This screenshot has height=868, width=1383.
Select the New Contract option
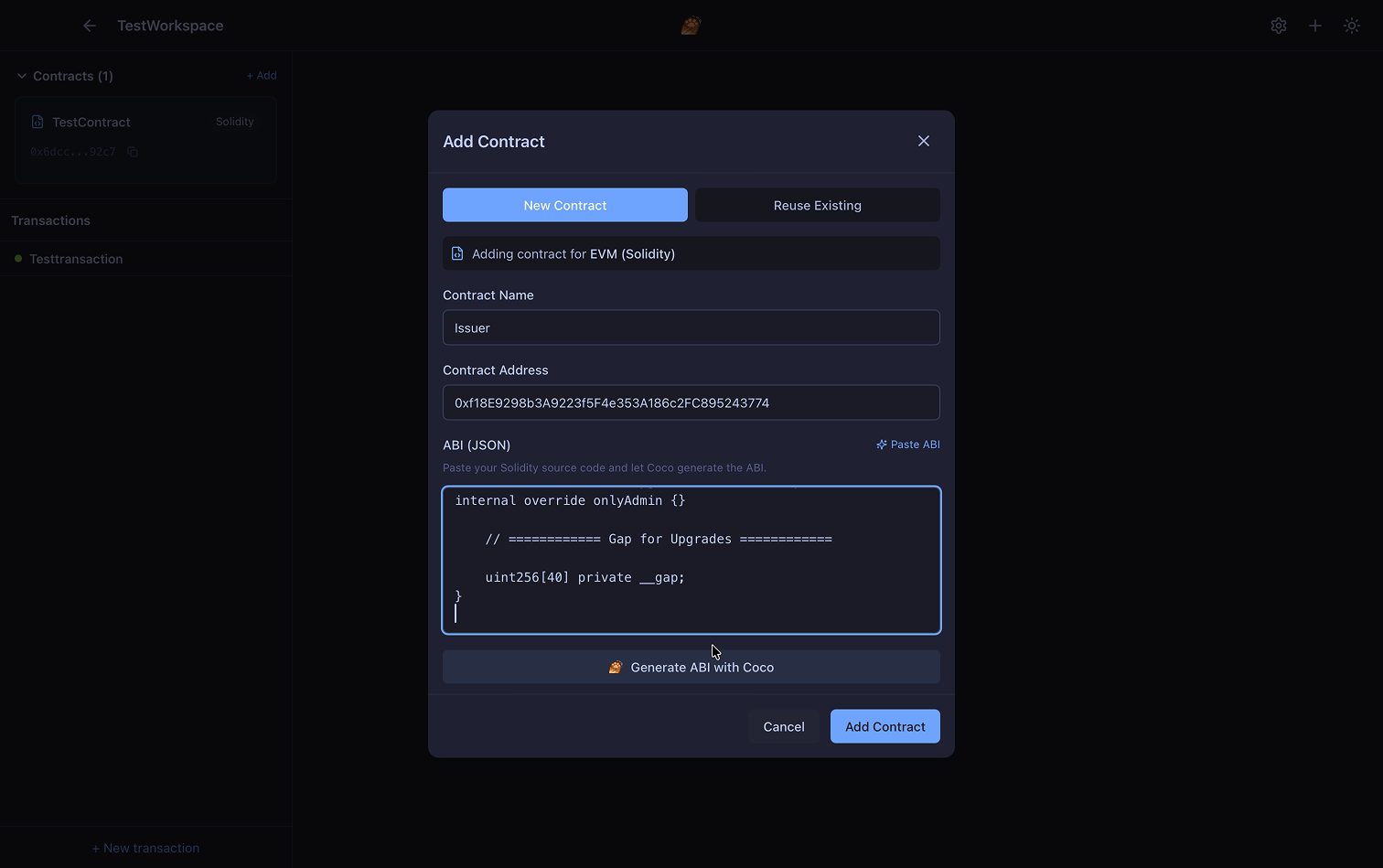[x=564, y=205]
